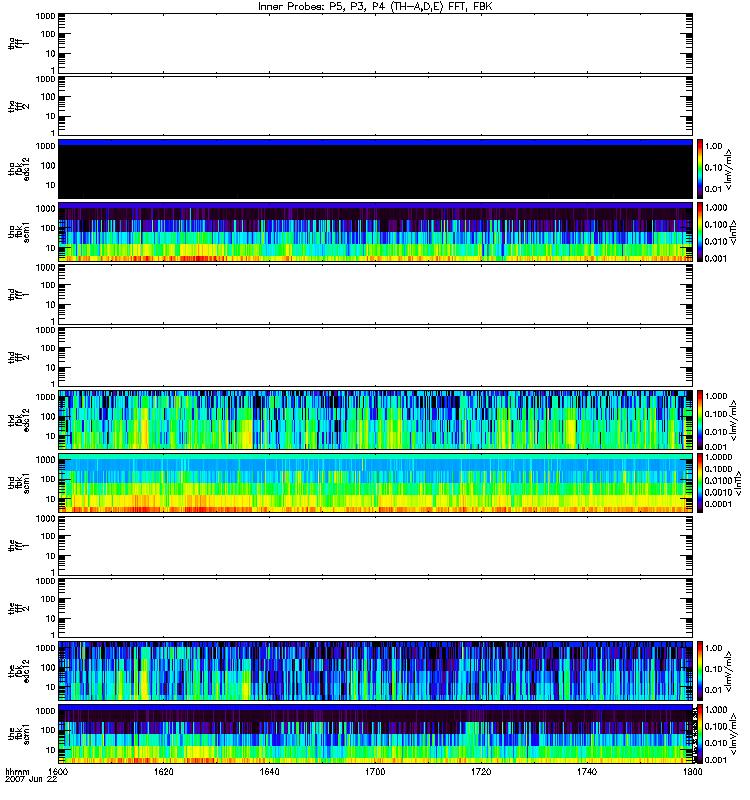Click the color bar beside thd fbk scm1
Screen dimensions: 750x800
(700, 483)
